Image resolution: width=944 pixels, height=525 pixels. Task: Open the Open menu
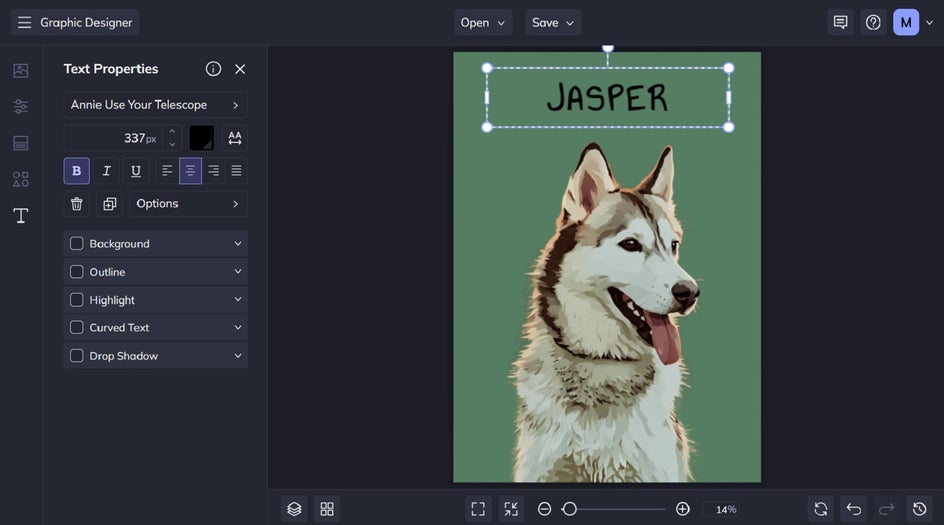[483, 22]
